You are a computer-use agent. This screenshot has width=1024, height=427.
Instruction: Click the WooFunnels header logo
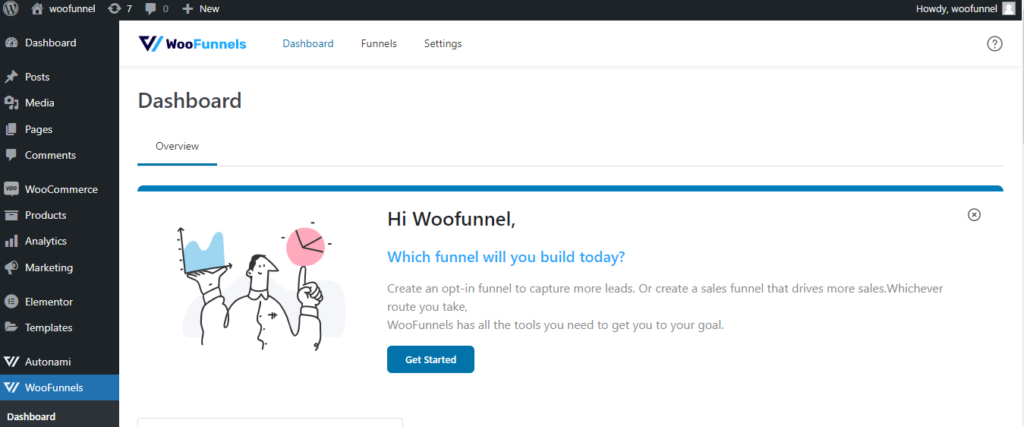[193, 44]
